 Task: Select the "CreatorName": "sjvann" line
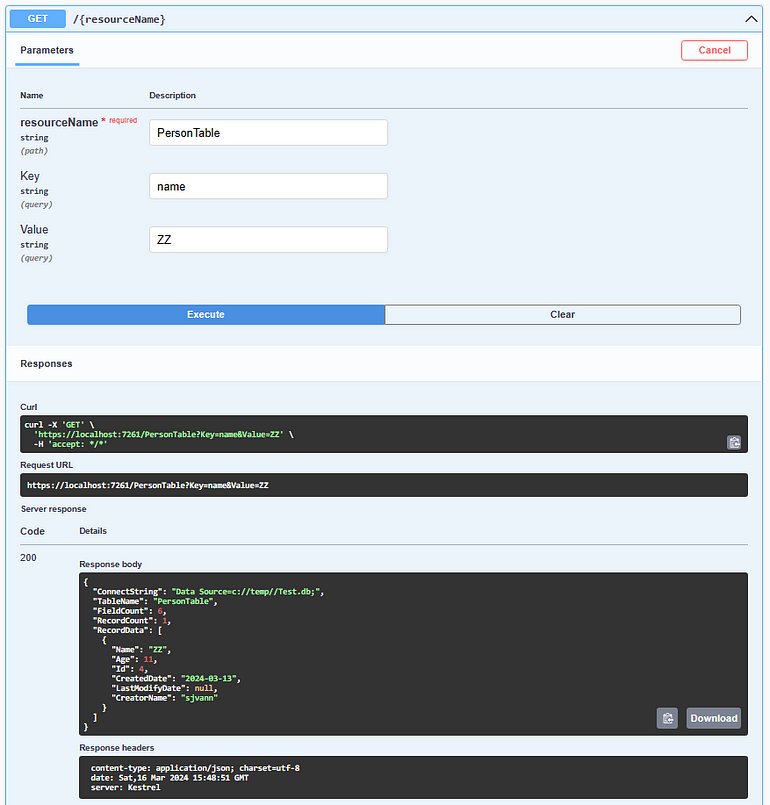(x=165, y=698)
